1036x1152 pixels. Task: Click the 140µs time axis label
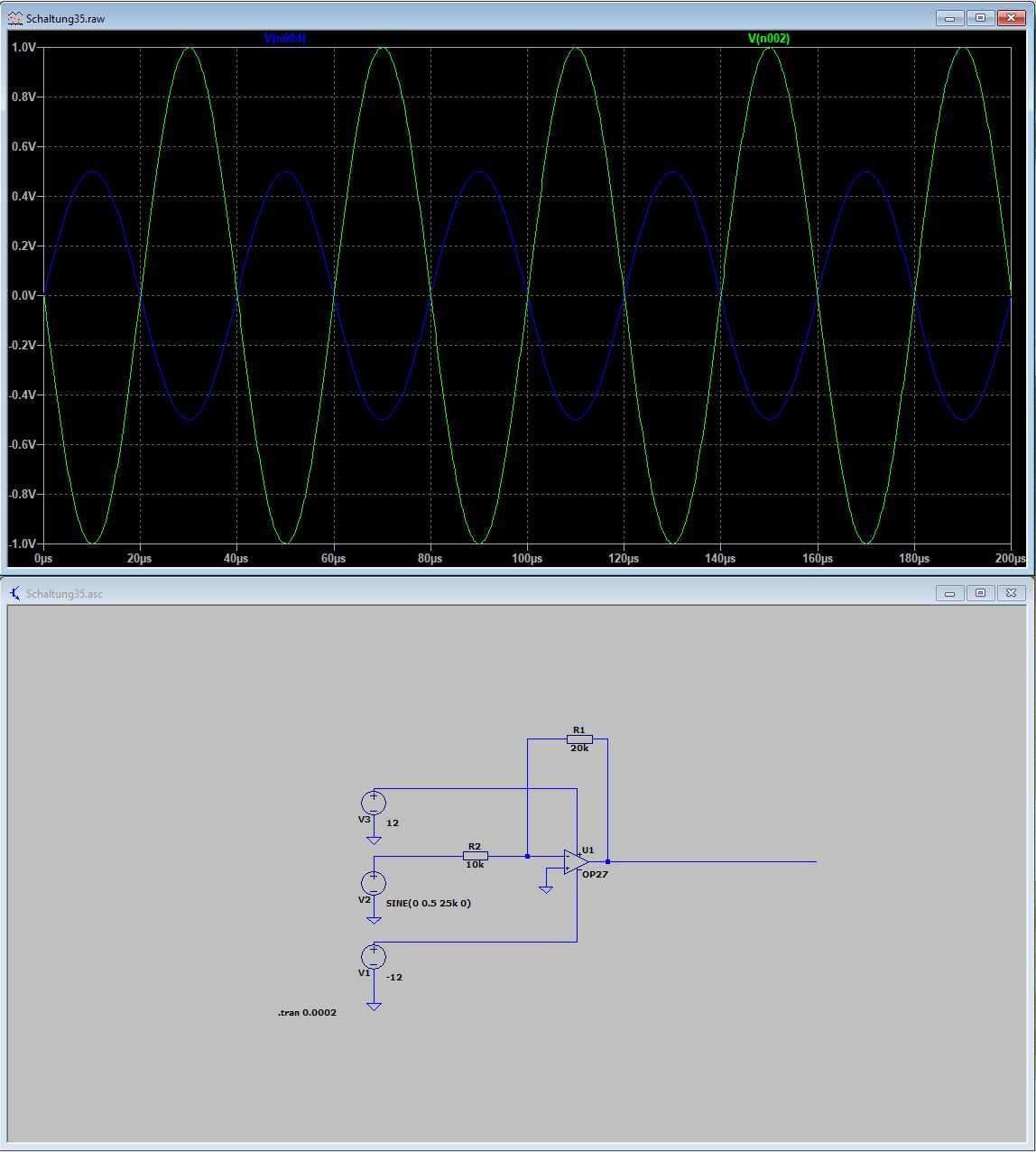720,559
